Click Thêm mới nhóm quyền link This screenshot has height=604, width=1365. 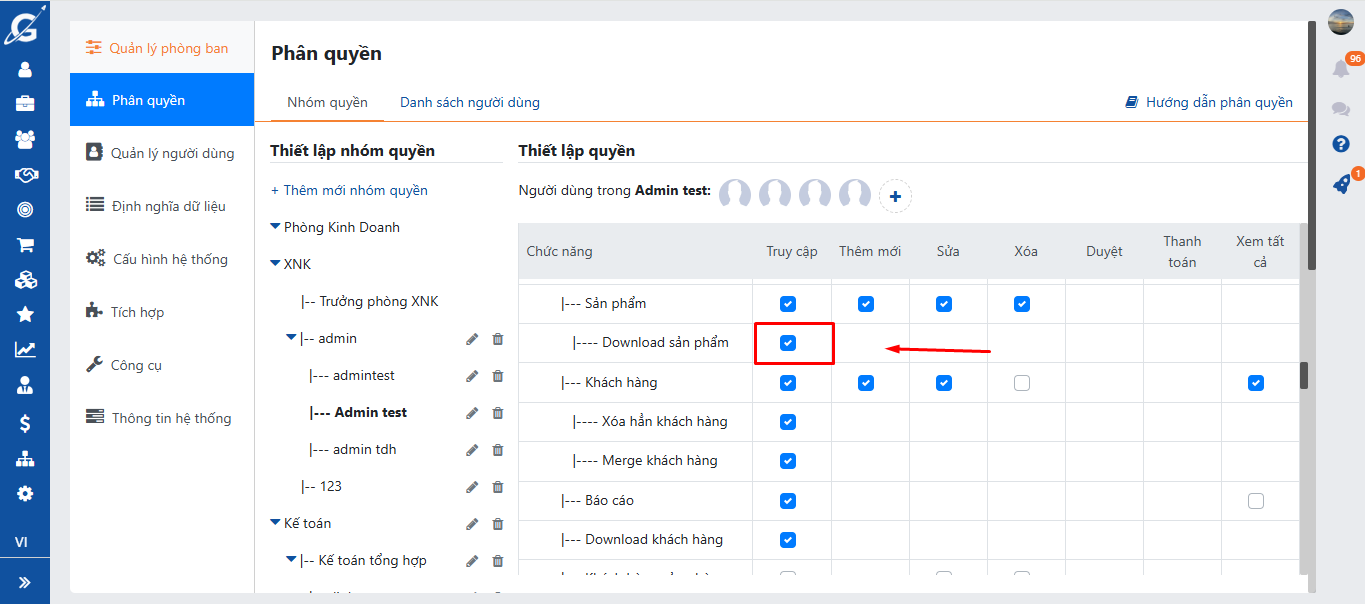349,190
